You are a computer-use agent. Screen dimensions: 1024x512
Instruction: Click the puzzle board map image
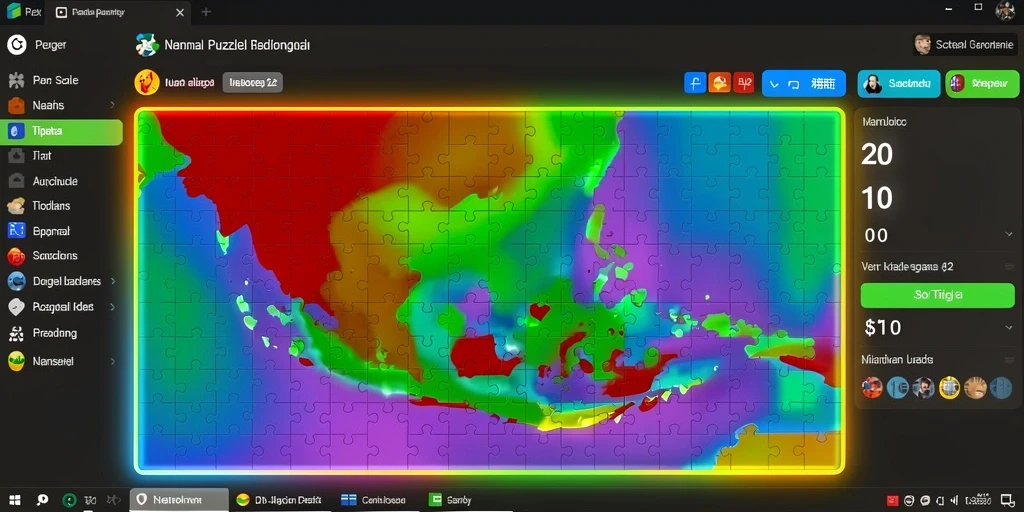click(489, 290)
